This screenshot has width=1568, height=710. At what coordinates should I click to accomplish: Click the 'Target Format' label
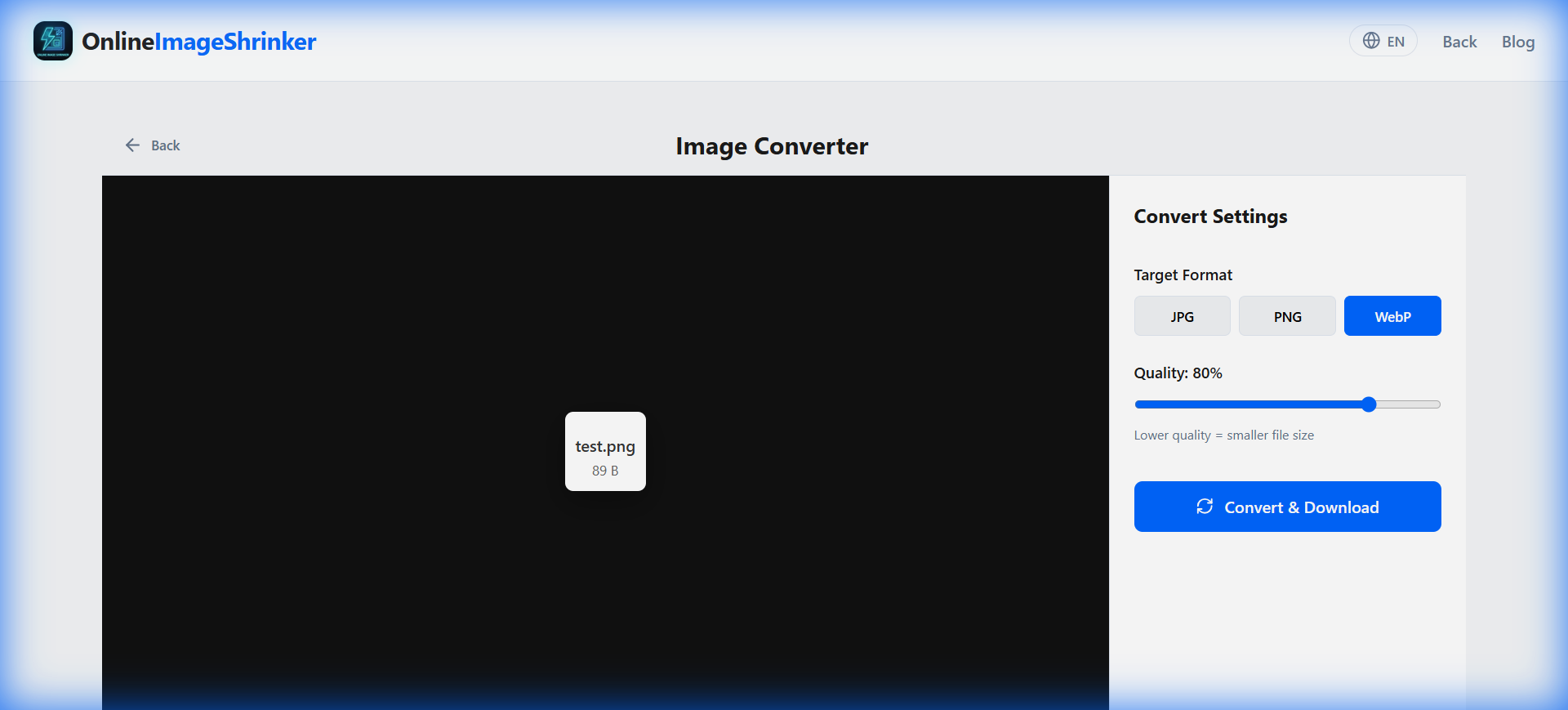(x=1183, y=275)
